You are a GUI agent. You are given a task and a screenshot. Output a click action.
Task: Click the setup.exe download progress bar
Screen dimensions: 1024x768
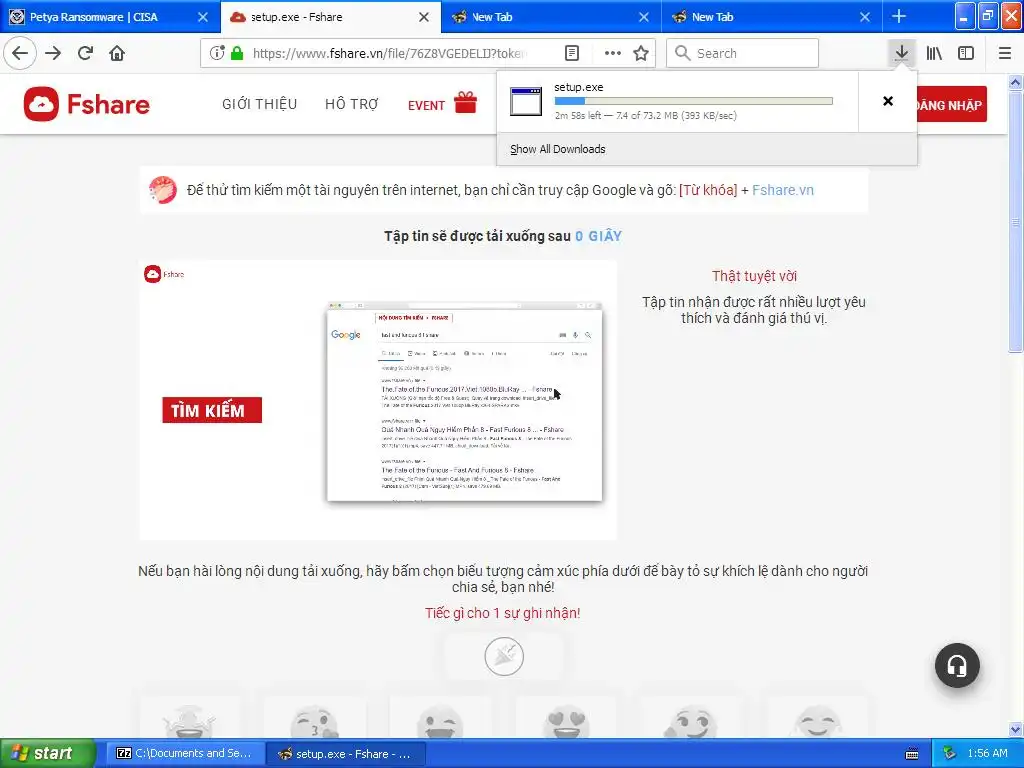(693, 101)
